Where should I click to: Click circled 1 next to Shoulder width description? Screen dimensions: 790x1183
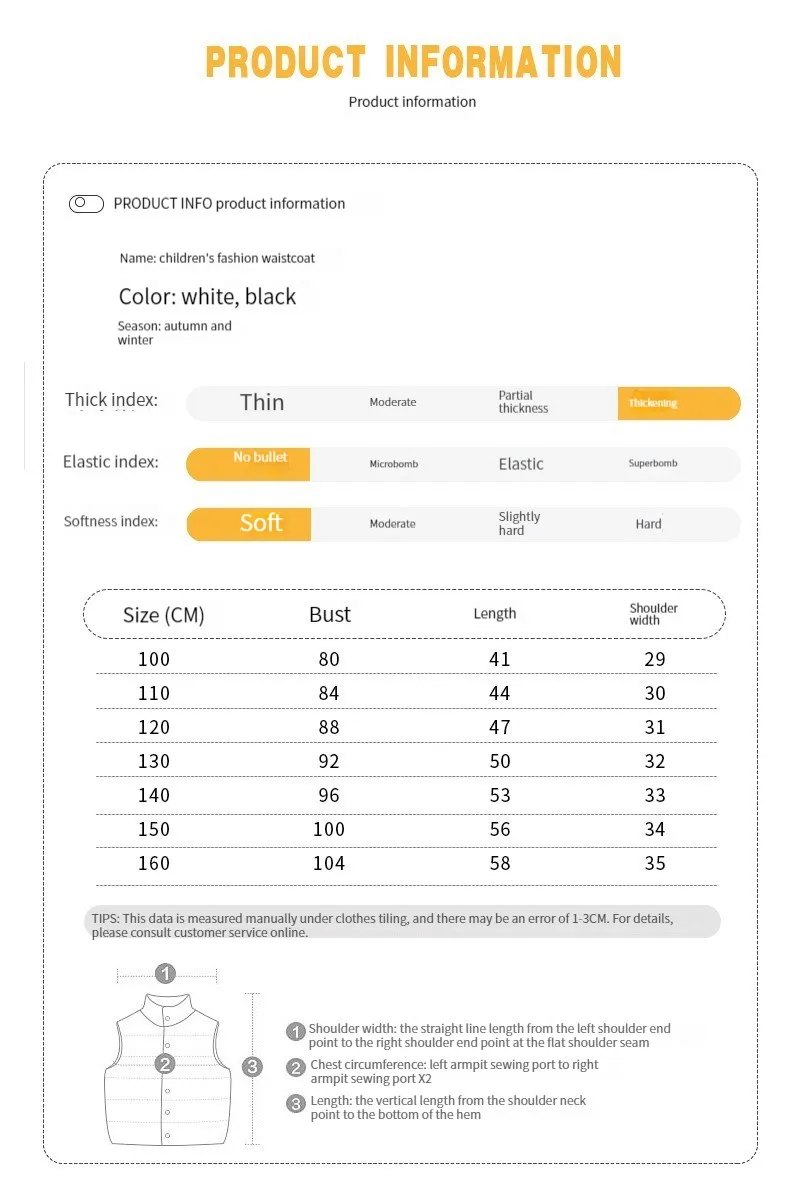click(296, 1031)
